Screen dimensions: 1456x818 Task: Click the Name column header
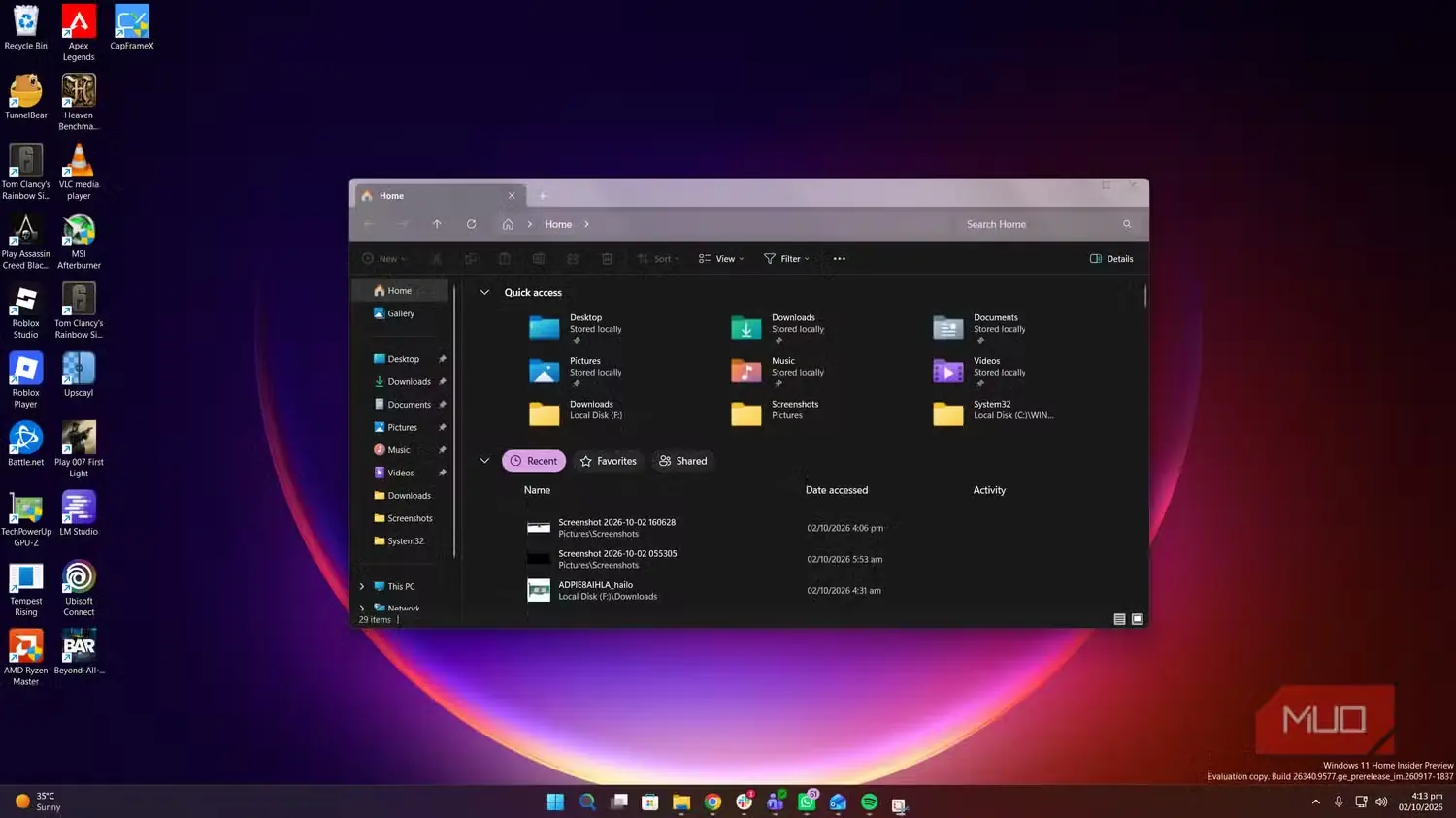tap(537, 490)
